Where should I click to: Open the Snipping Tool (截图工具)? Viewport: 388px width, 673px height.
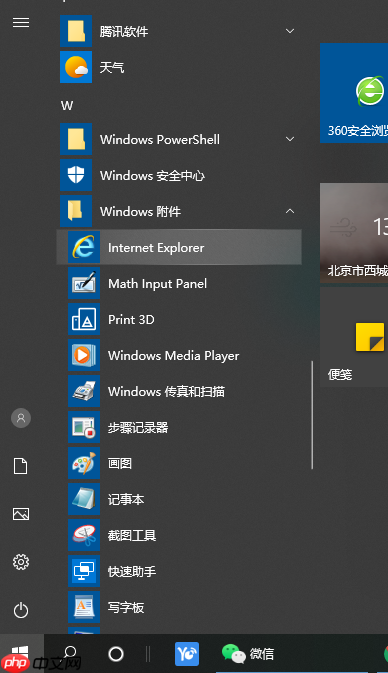pos(179,536)
